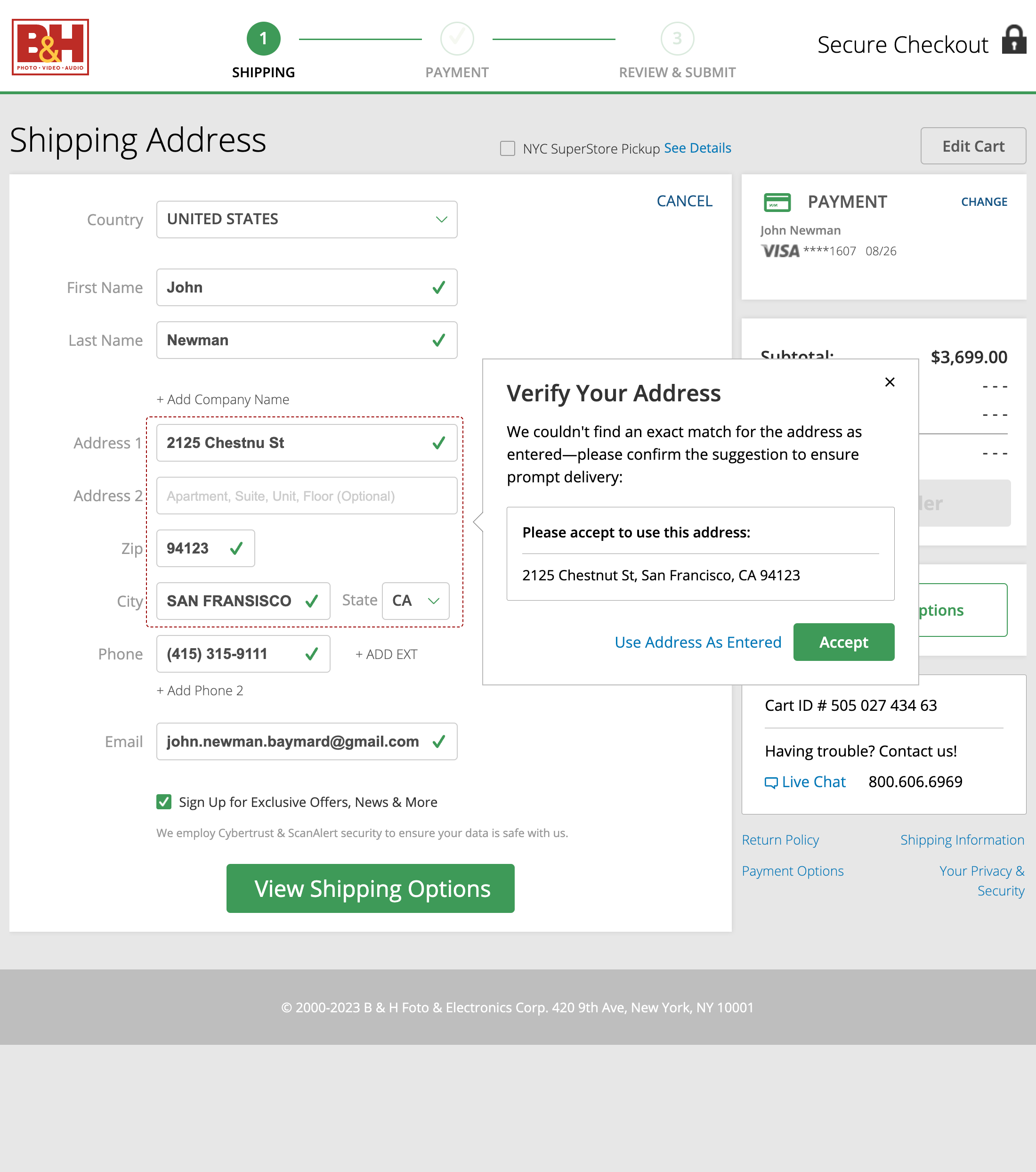
Task: Click the step 3 Review circle
Action: pyautogui.click(x=677, y=39)
